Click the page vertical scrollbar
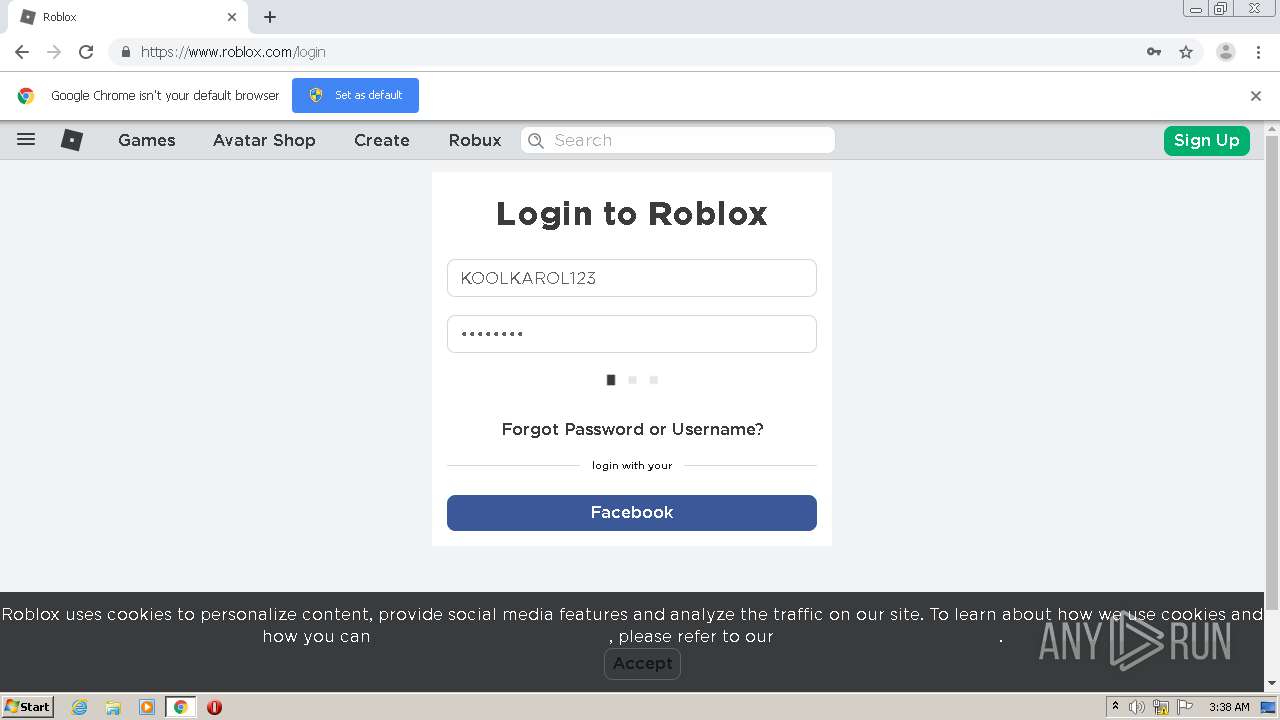 coord(1272,372)
